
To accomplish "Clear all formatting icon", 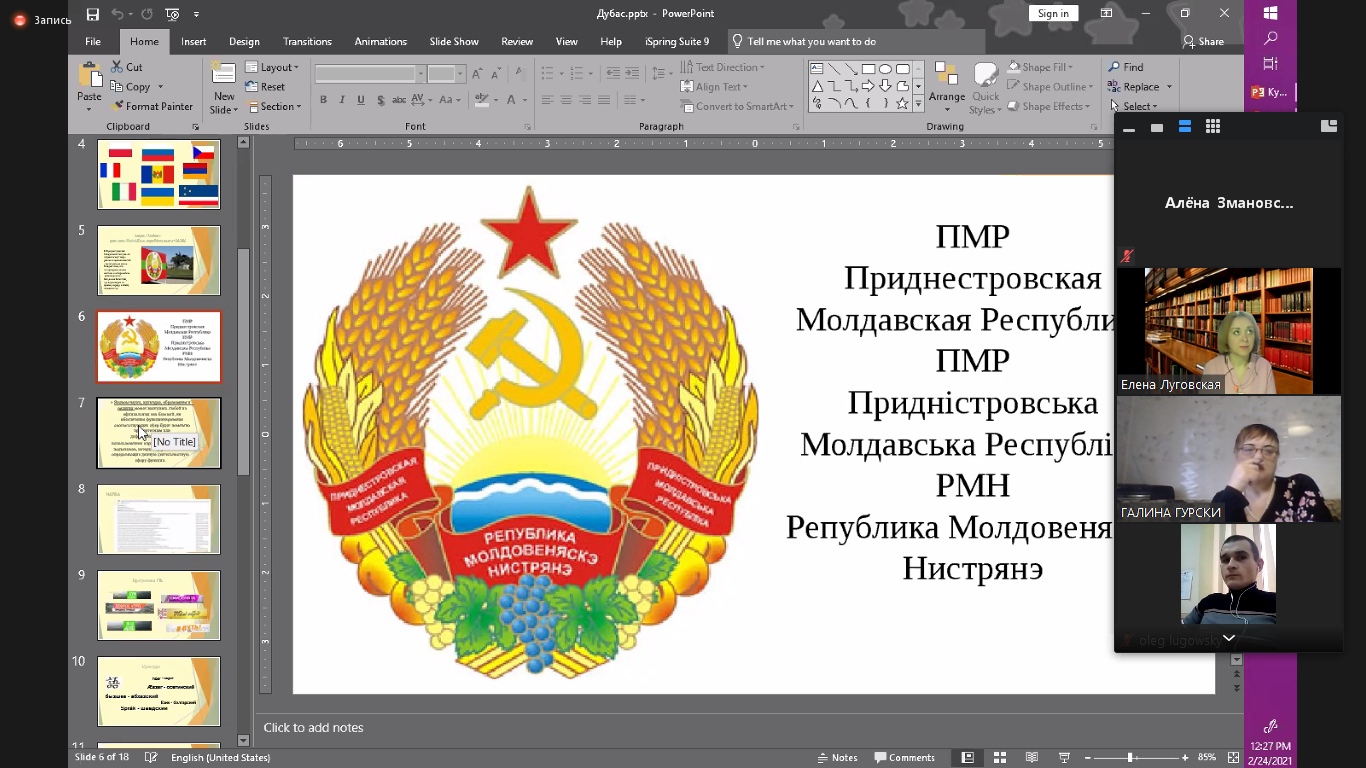I will (x=519, y=74).
